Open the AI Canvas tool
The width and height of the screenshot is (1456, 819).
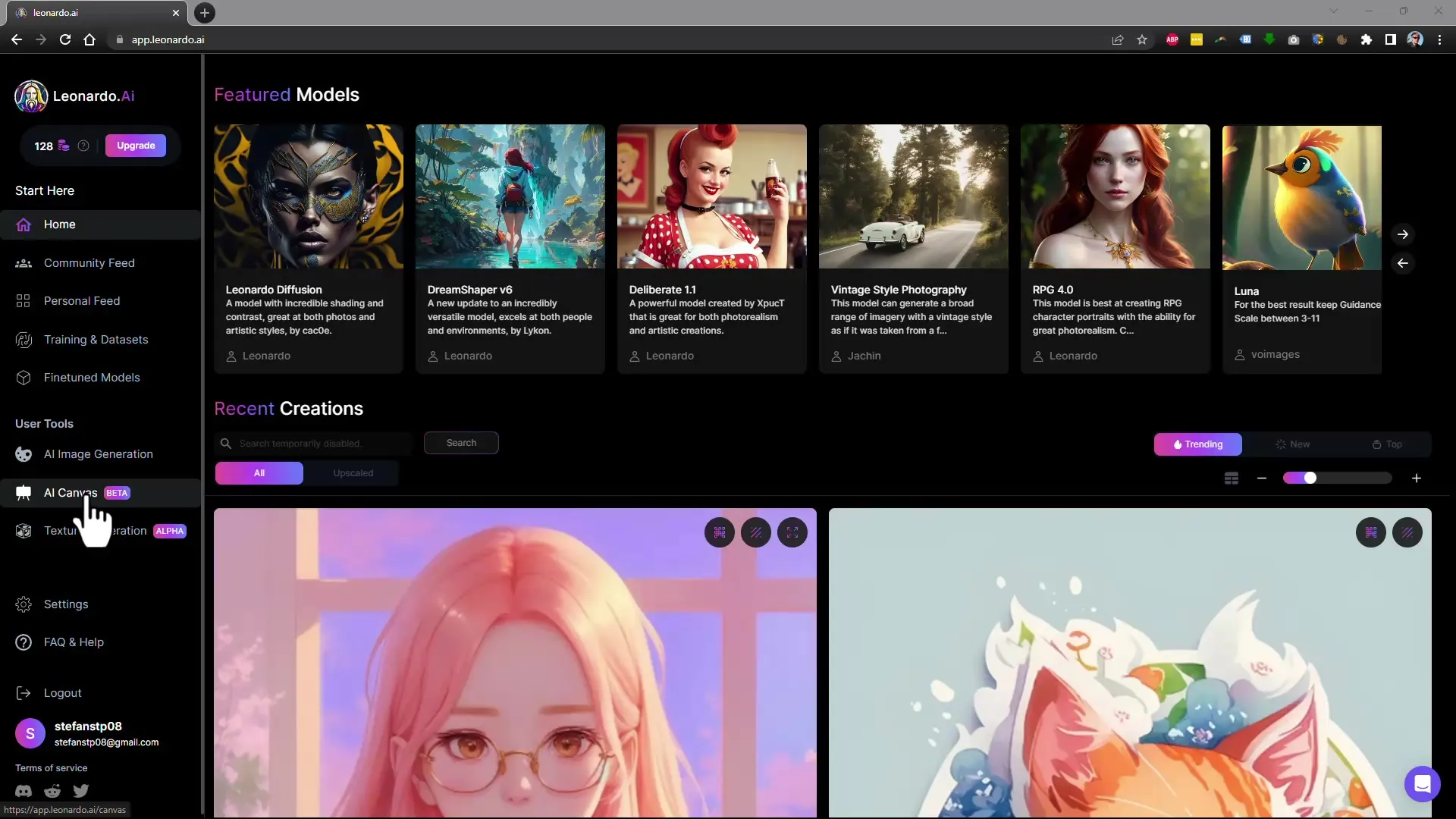click(69, 492)
